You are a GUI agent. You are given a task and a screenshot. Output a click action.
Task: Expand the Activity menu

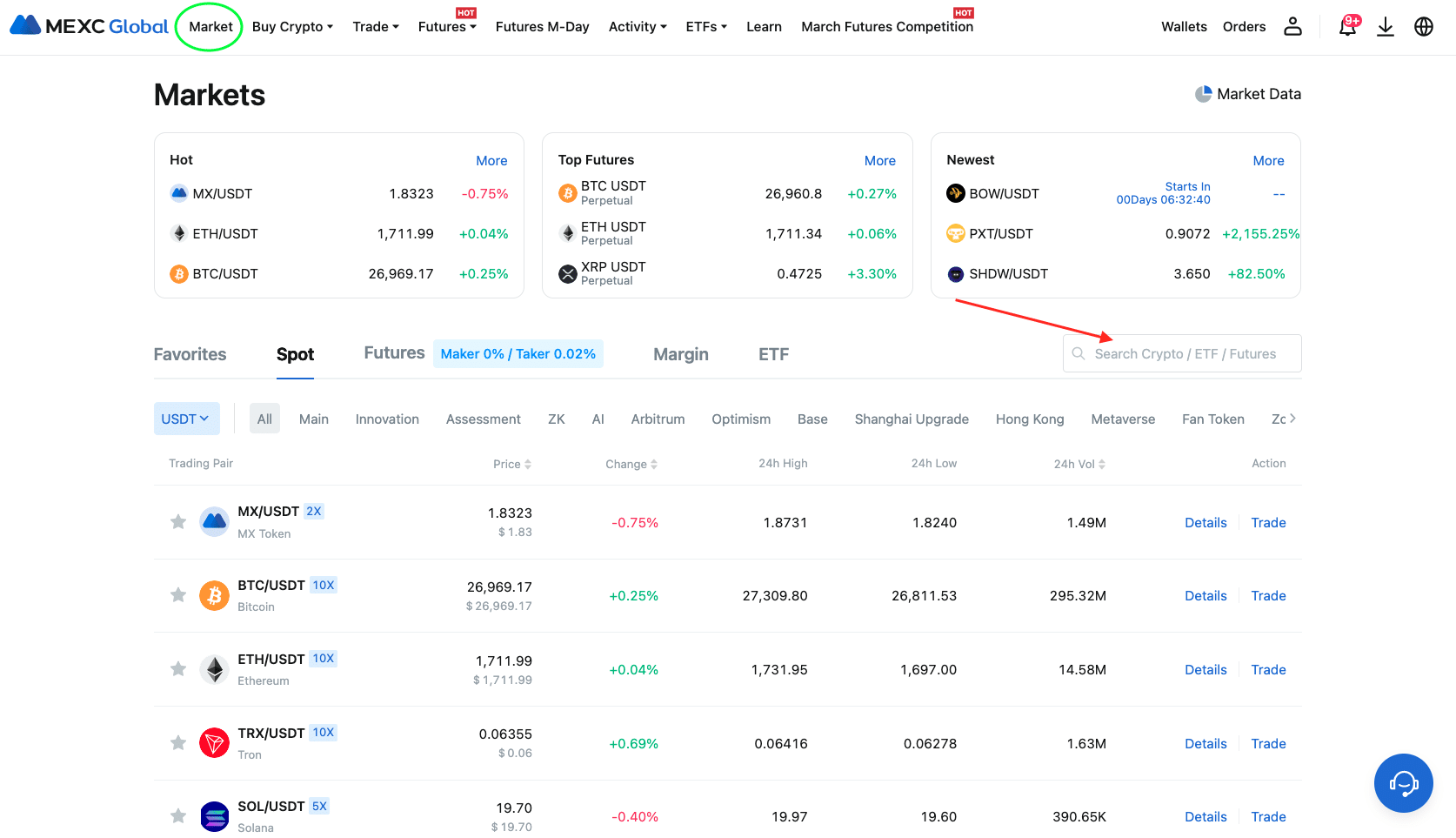point(638,27)
